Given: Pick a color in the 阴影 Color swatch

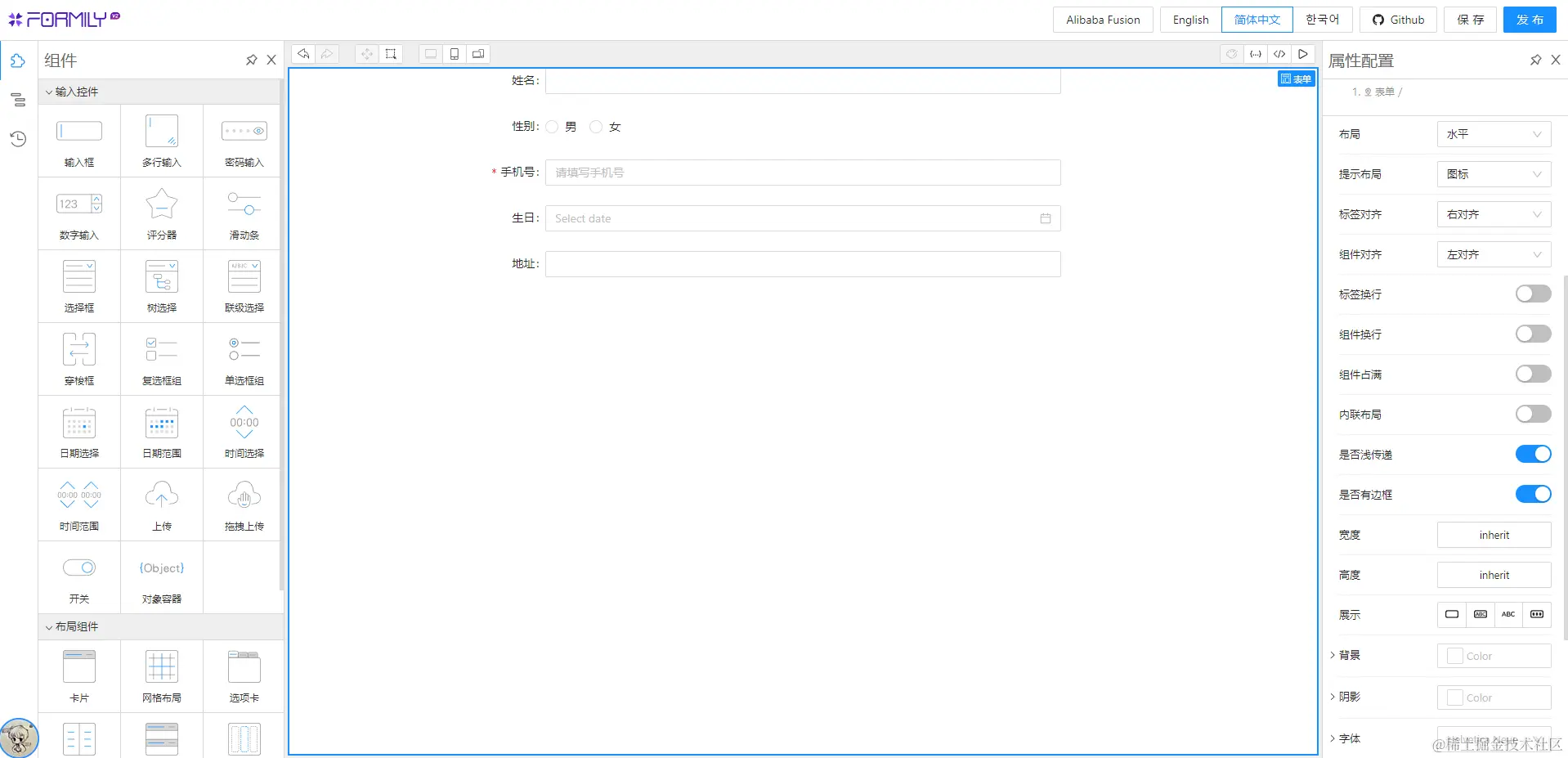Looking at the screenshot, I should click(x=1454, y=697).
